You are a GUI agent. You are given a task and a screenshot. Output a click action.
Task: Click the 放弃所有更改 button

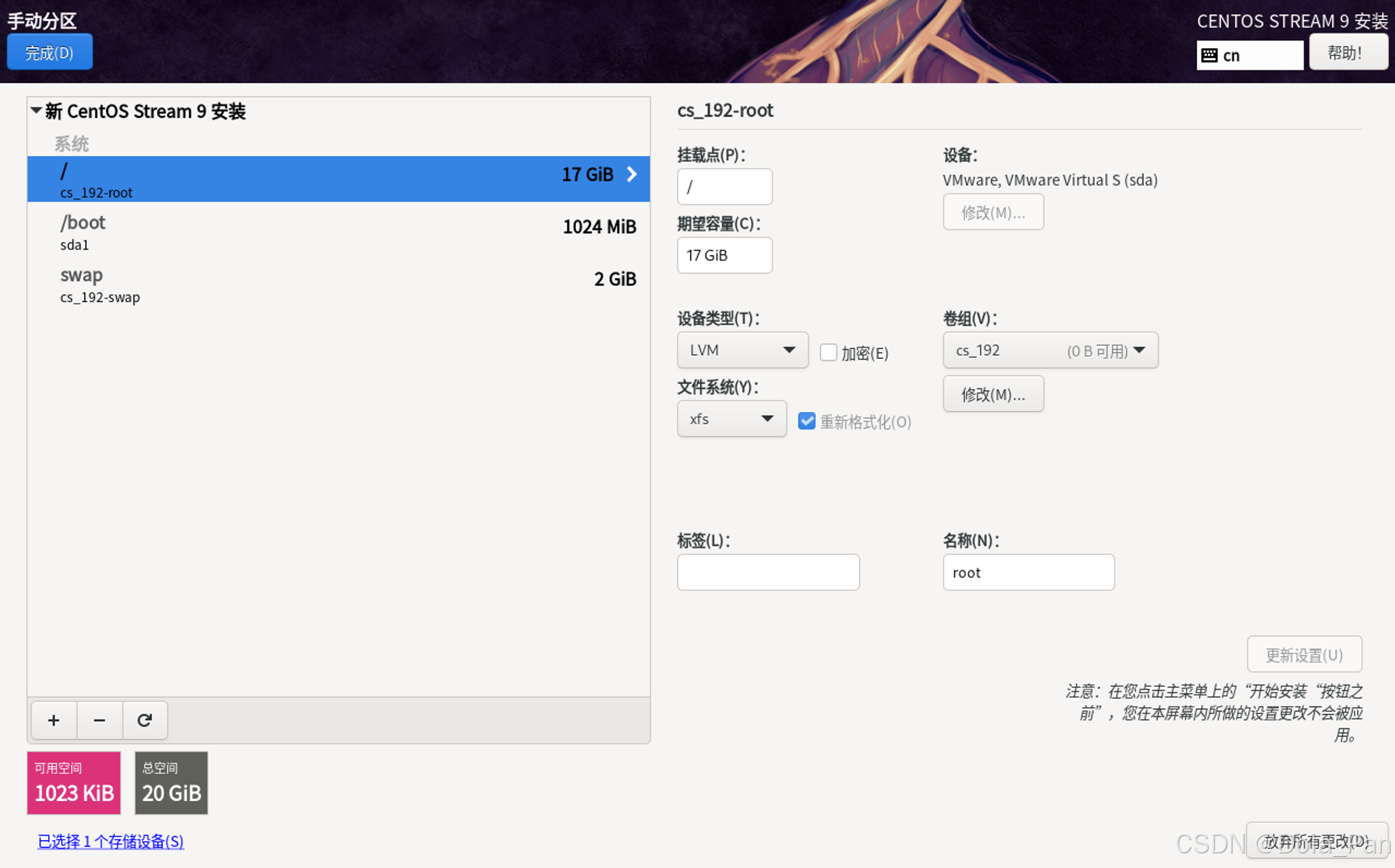coord(1317,841)
